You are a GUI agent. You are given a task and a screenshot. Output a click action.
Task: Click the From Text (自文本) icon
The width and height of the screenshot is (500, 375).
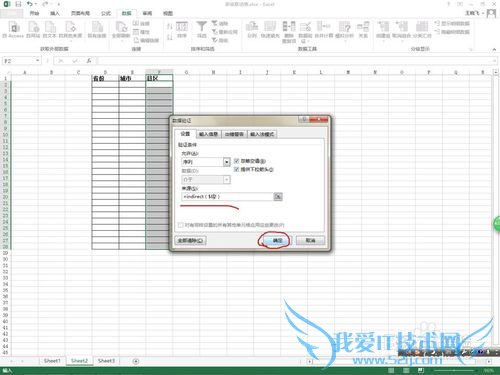point(50,29)
